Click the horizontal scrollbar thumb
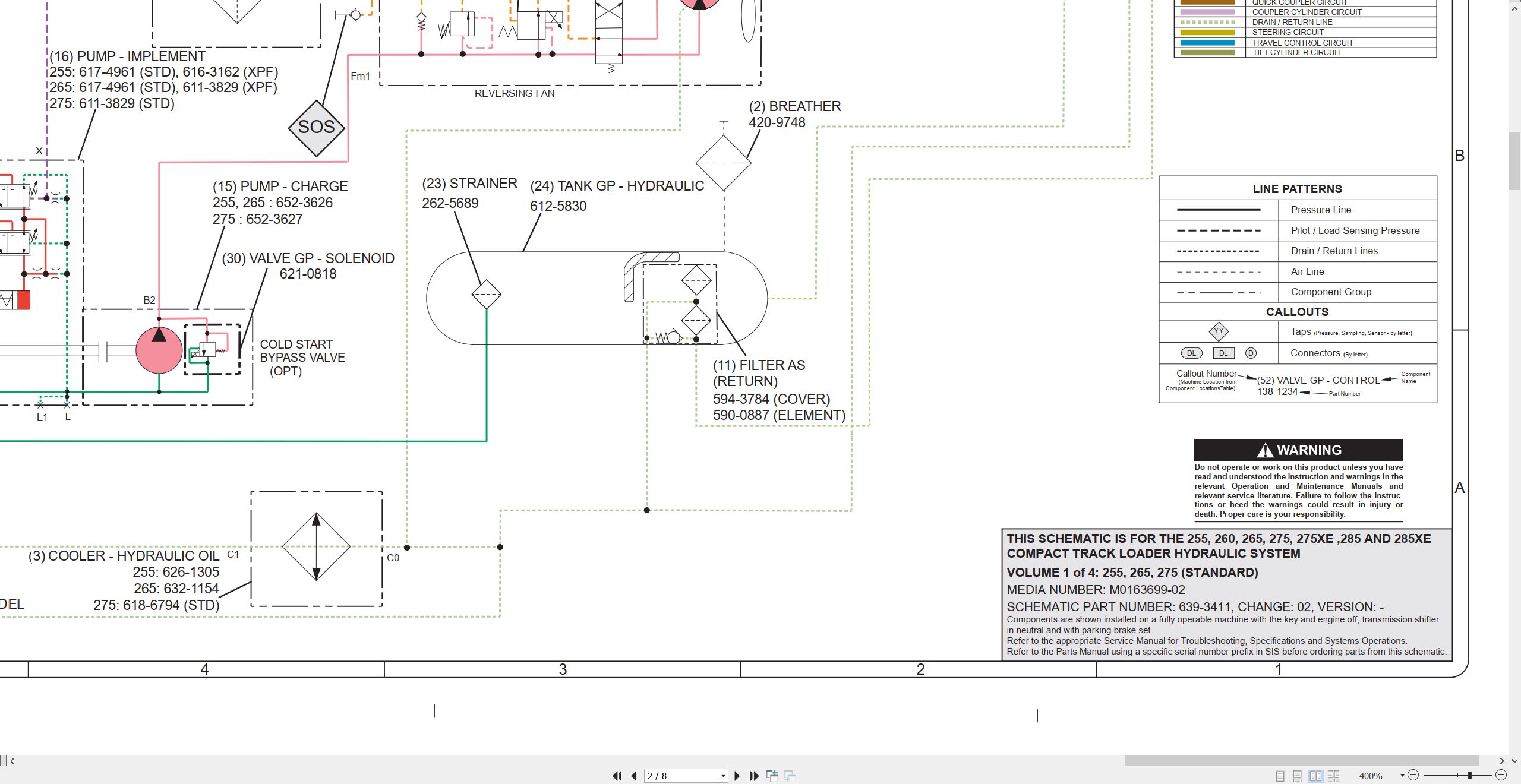This screenshot has height=784, width=1521. coord(1301,761)
